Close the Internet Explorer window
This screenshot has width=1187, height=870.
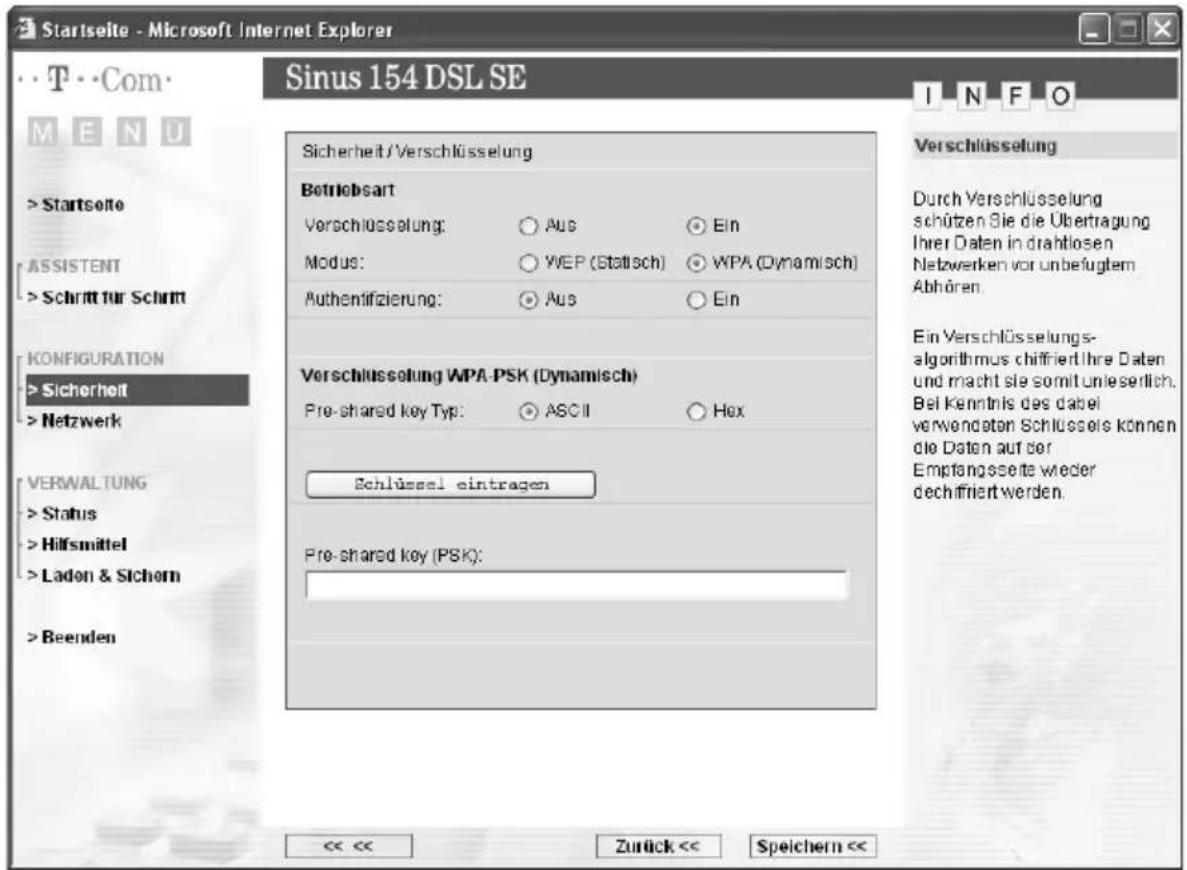(x=1162, y=30)
